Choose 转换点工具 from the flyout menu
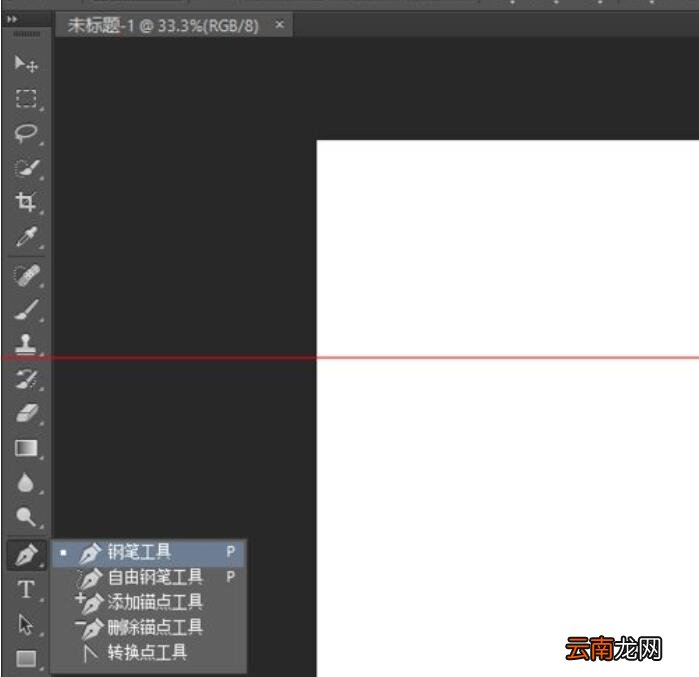 click(x=149, y=652)
